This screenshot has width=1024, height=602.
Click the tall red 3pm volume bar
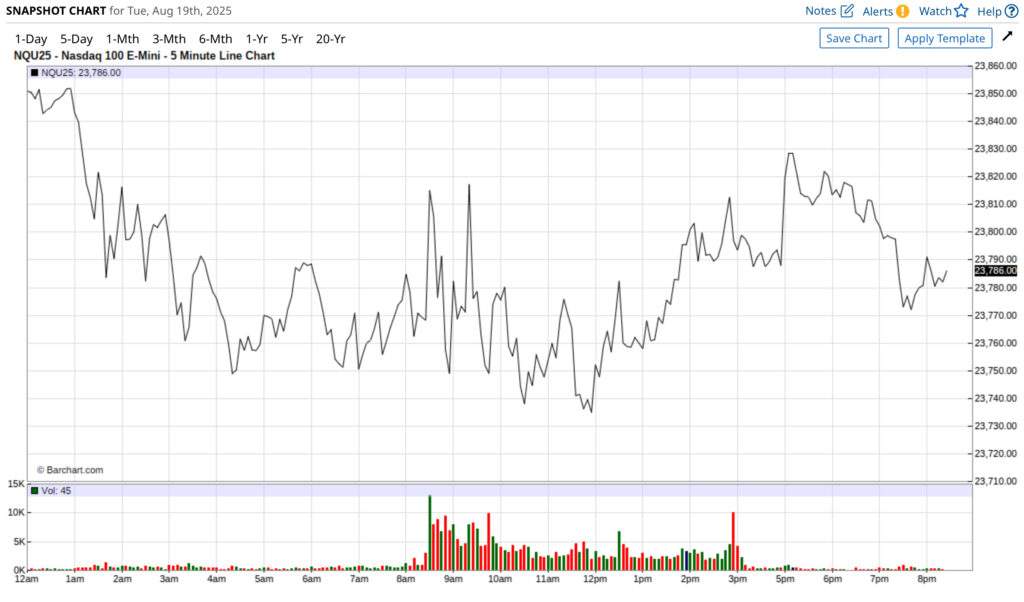coord(734,541)
